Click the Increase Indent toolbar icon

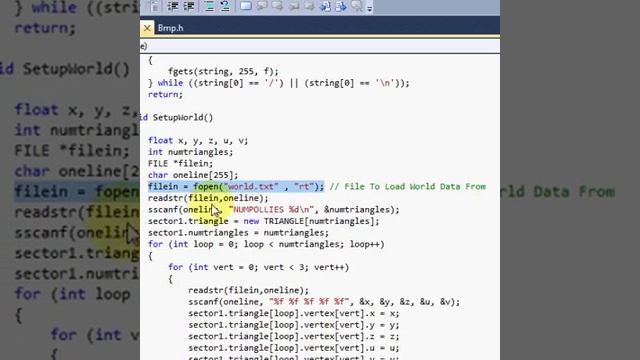[189, 6]
